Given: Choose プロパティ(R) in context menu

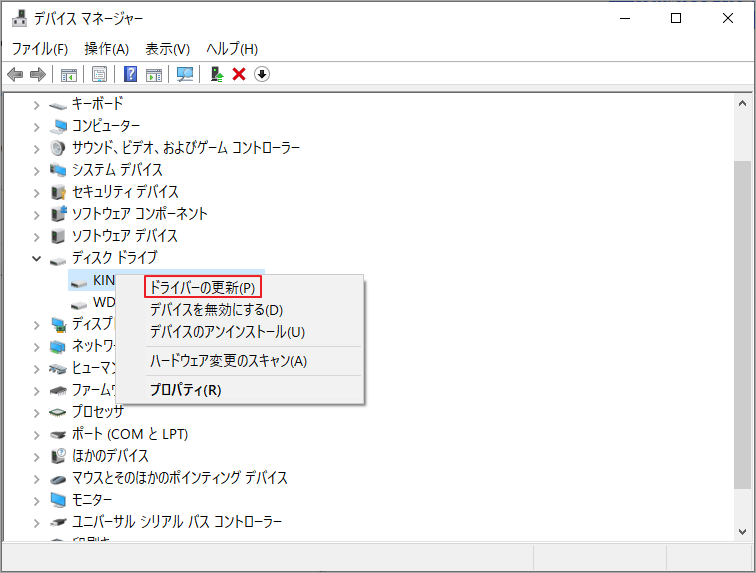Looking at the screenshot, I should click(186, 390).
